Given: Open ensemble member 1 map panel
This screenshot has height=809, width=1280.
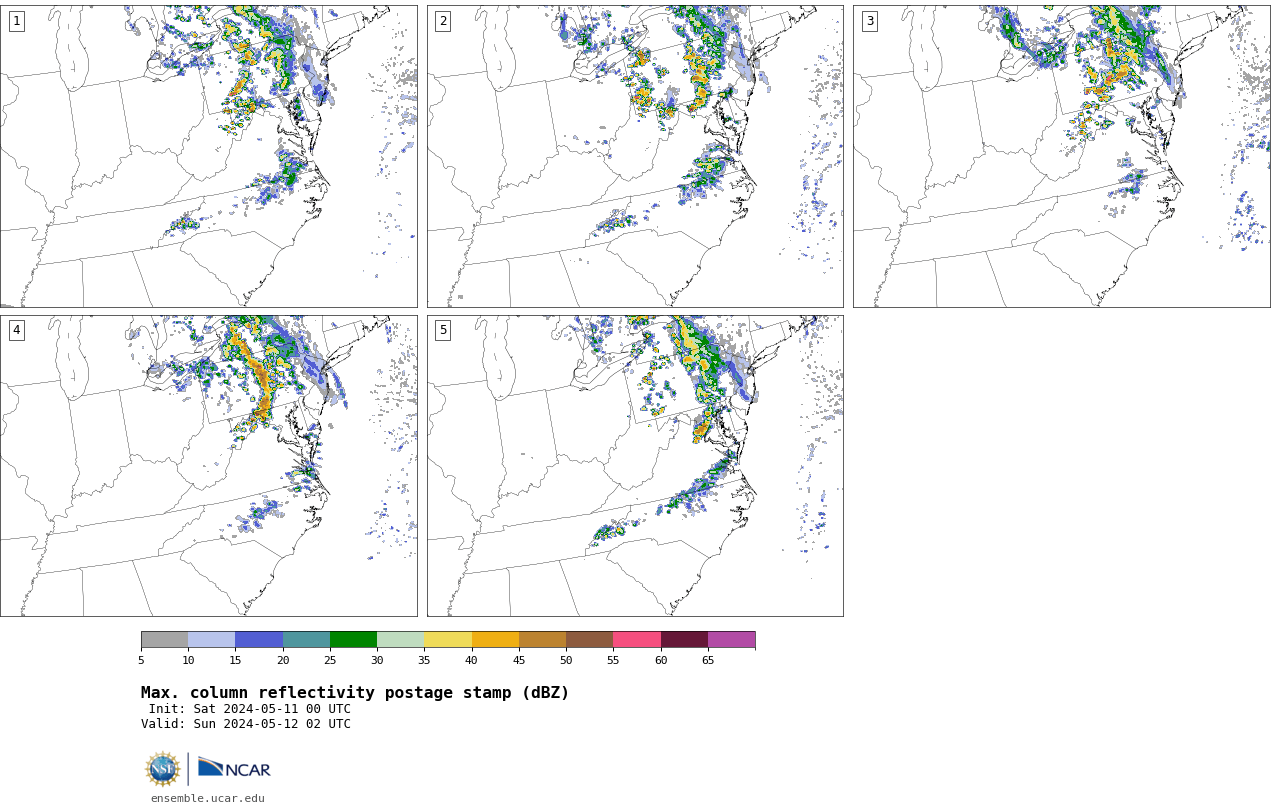Looking at the screenshot, I should point(208,156).
